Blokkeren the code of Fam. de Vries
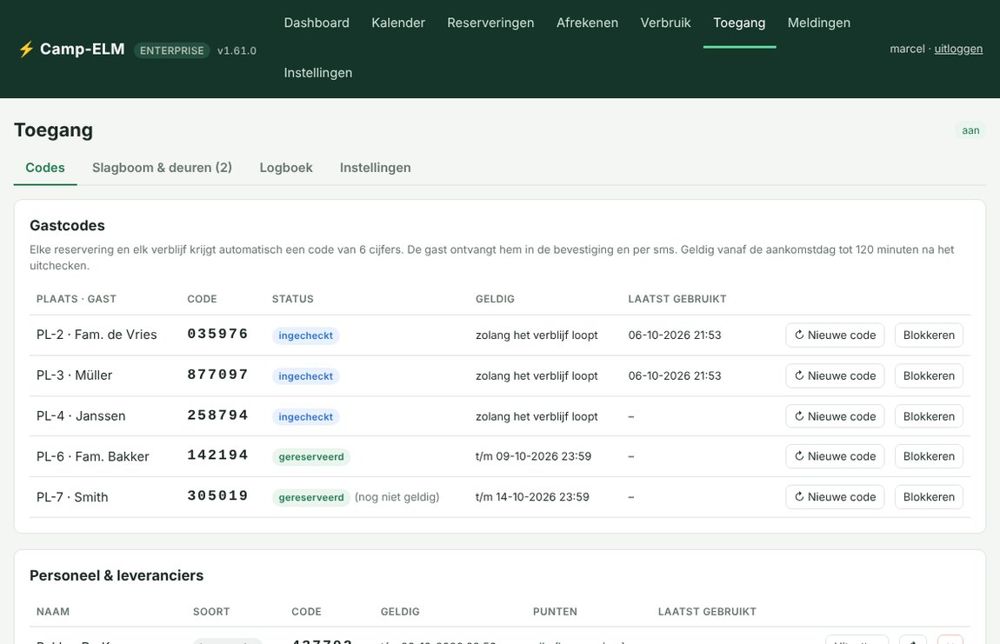Viewport: 1000px width, 644px height. 929,335
